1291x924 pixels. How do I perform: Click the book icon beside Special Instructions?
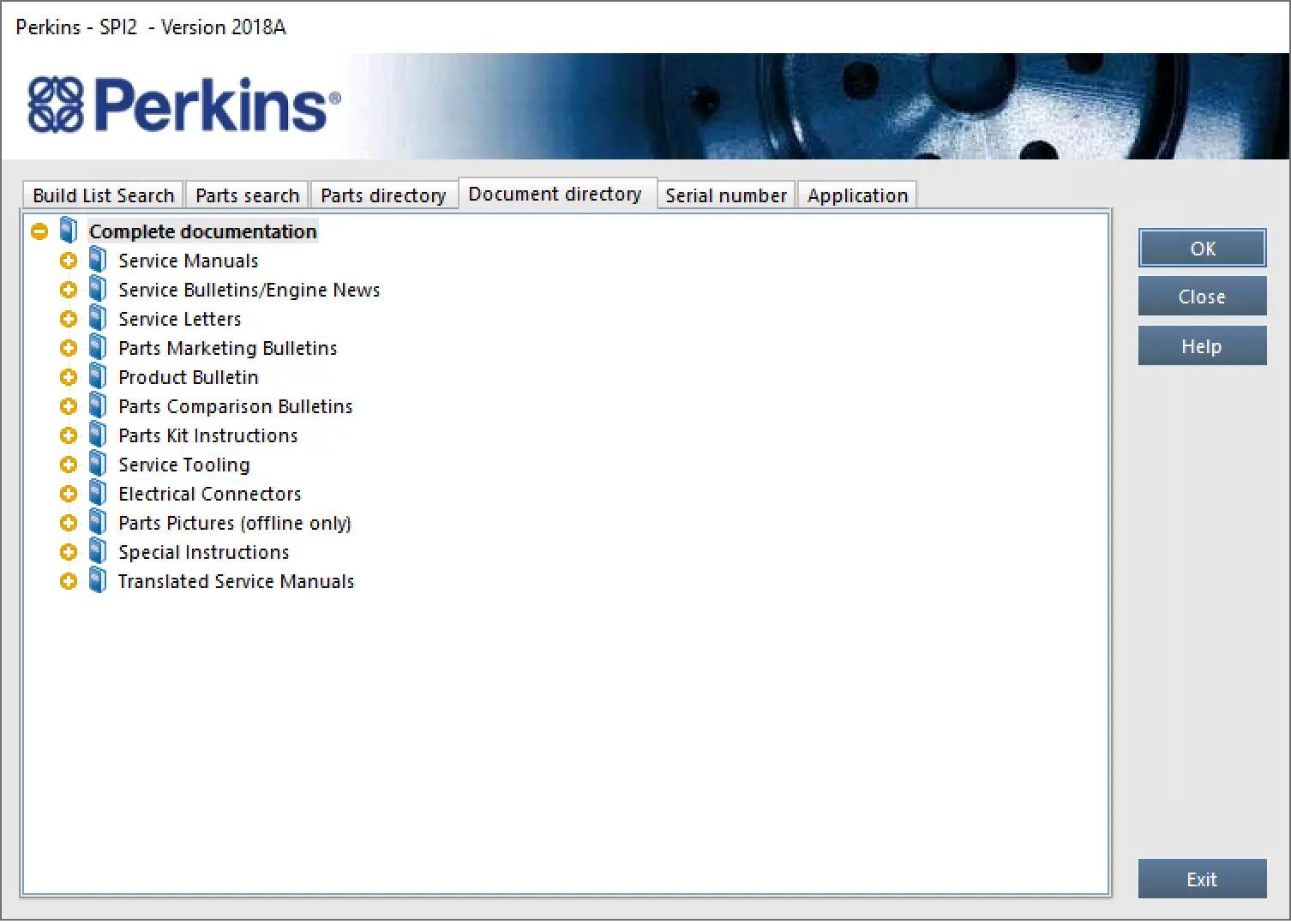98,551
